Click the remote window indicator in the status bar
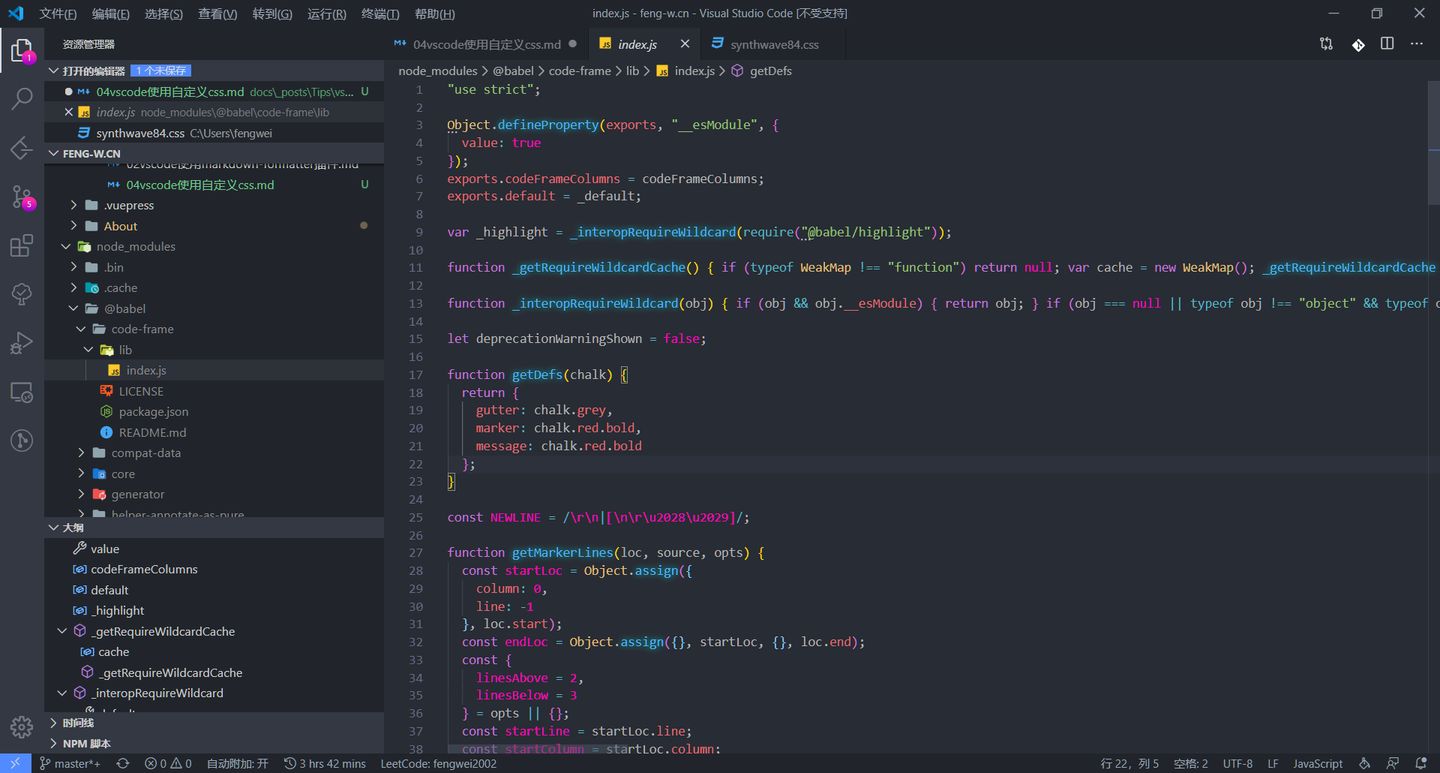Screen dimensions: 1440x773 click(14, 763)
